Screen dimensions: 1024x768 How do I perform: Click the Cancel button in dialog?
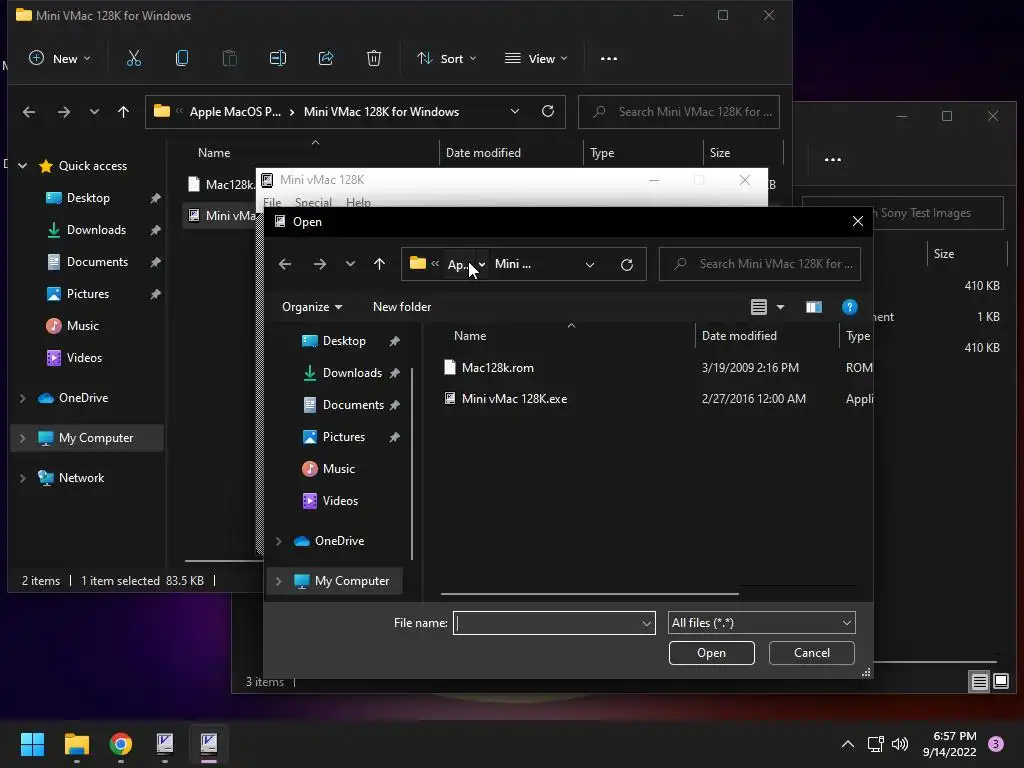click(812, 653)
